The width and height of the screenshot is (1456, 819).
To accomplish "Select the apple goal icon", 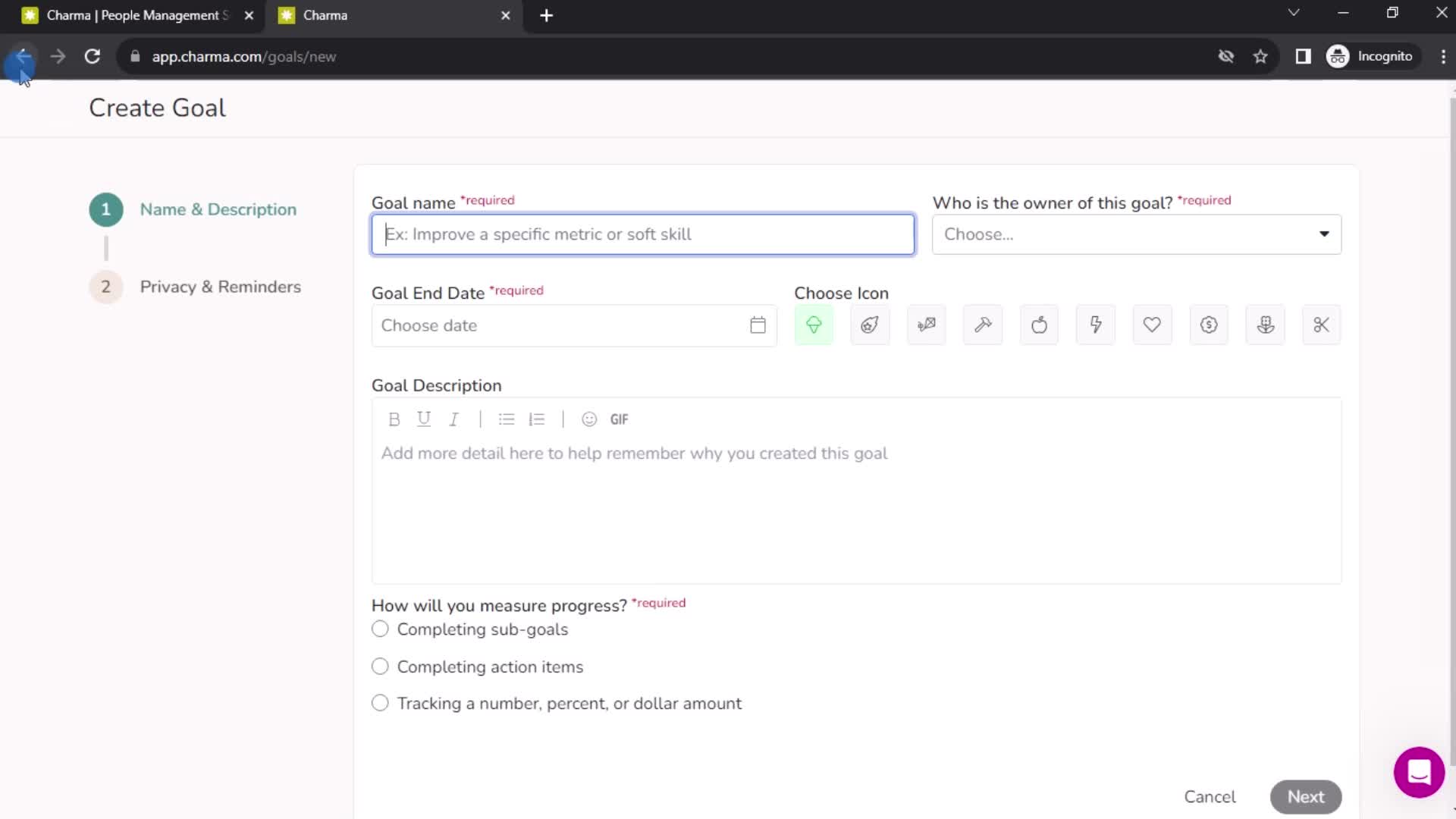I will coord(1039,325).
